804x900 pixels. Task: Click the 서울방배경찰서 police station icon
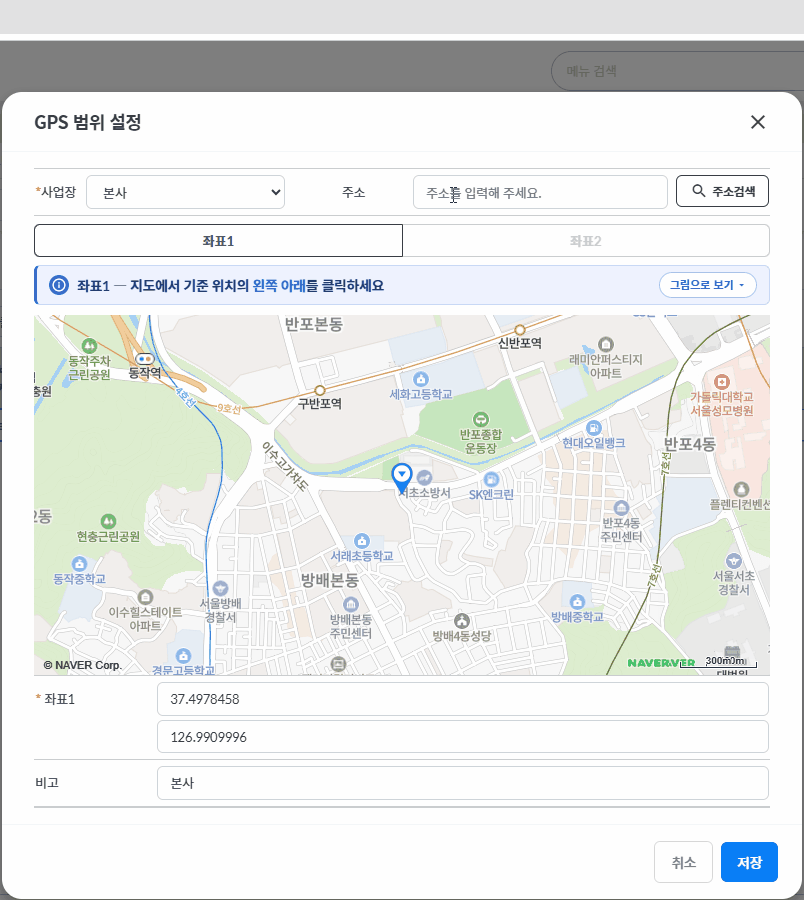click(220, 588)
